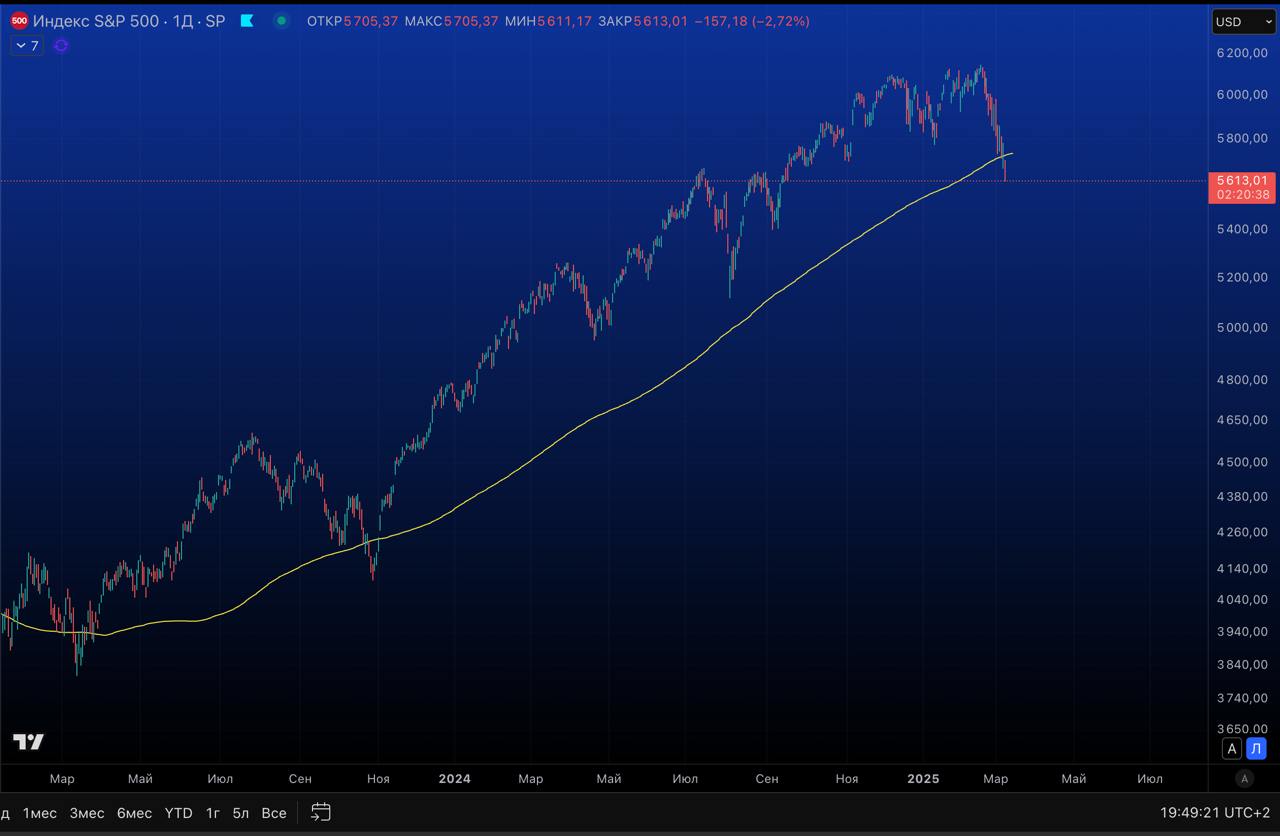Viewport: 1280px width, 836px height.
Task: Expand the collapsed indicators list showing 7
Action: 27,46
